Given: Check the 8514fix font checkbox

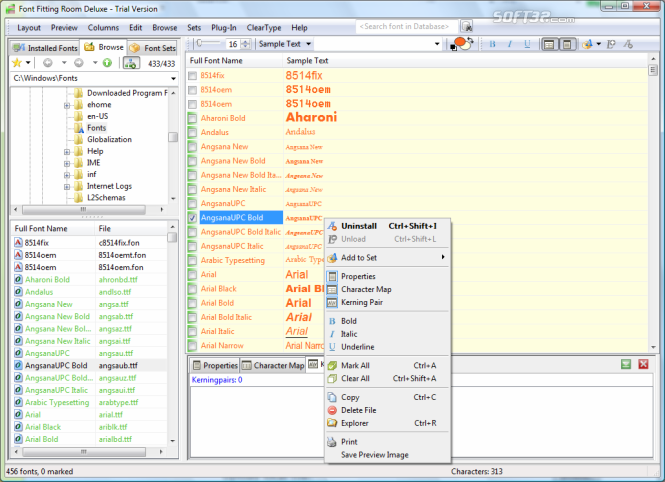Looking at the screenshot, I should coord(193,75).
